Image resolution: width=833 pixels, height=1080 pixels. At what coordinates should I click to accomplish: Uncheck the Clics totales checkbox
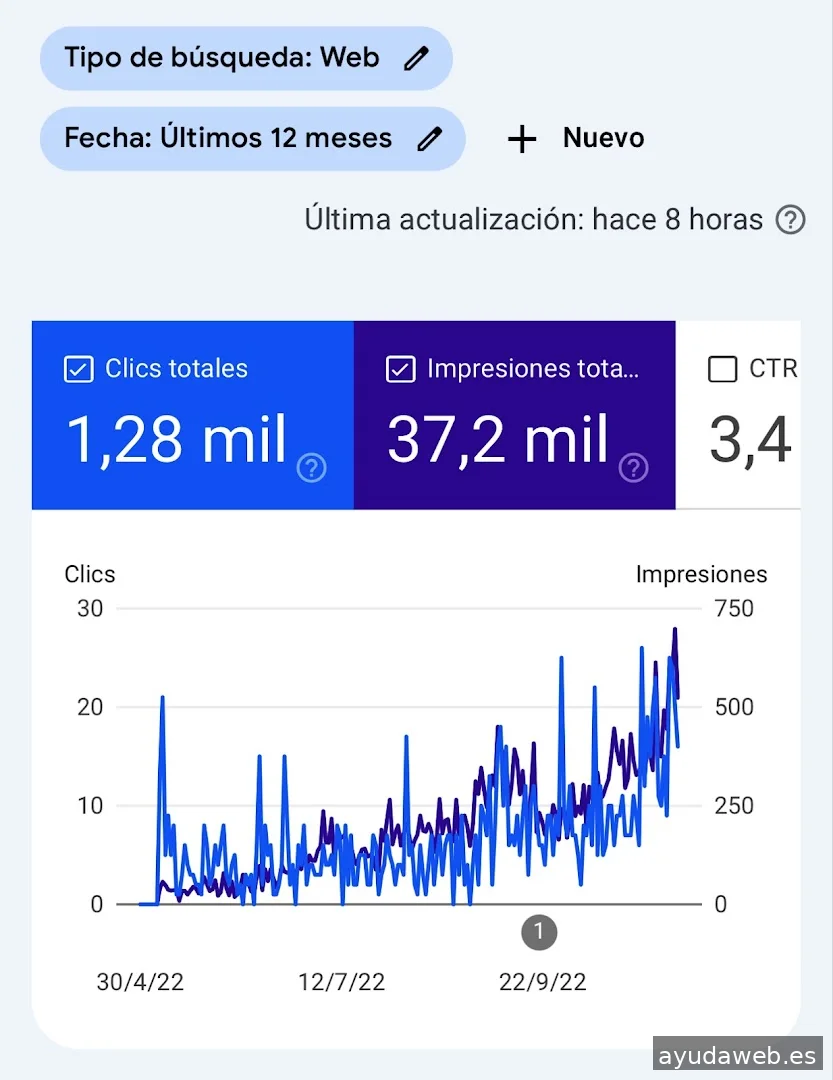[x=78, y=369]
